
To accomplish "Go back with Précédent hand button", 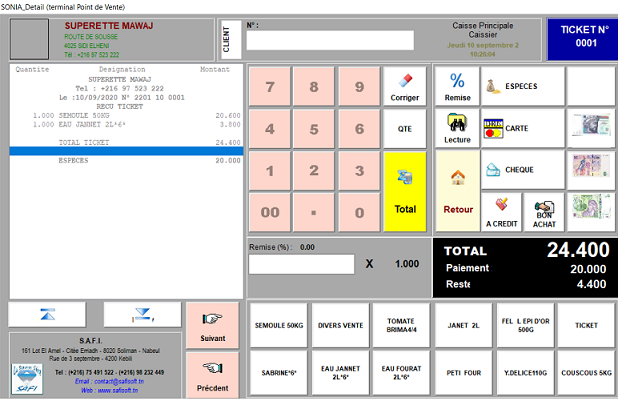I will (x=212, y=375).
